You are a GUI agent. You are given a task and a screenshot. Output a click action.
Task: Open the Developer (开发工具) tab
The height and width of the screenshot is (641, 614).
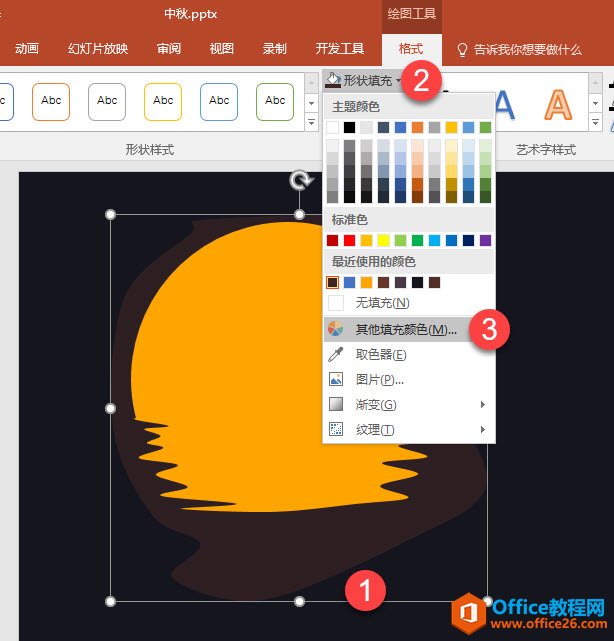[x=339, y=48]
